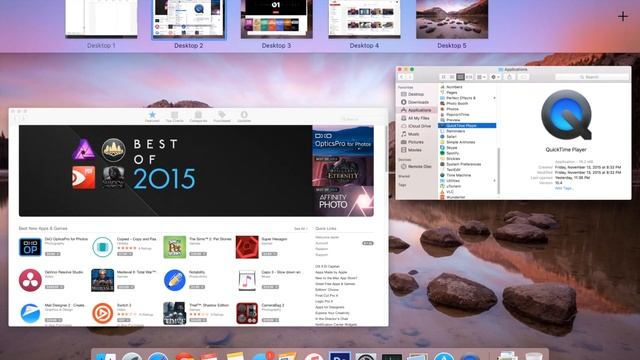The width and height of the screenshot is (640, 360).
Task: Select Remote Disc under Devices
Action: (x=416, y=167)
